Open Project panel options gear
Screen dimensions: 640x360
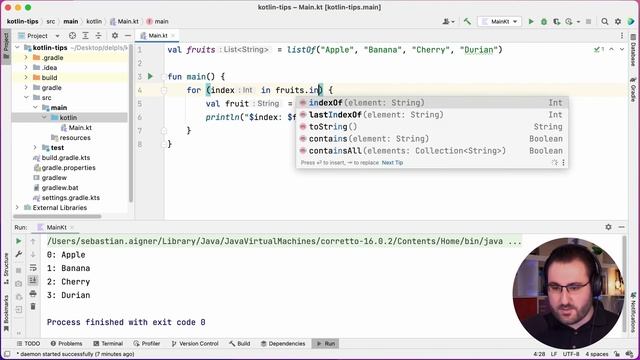click(115, 36)
